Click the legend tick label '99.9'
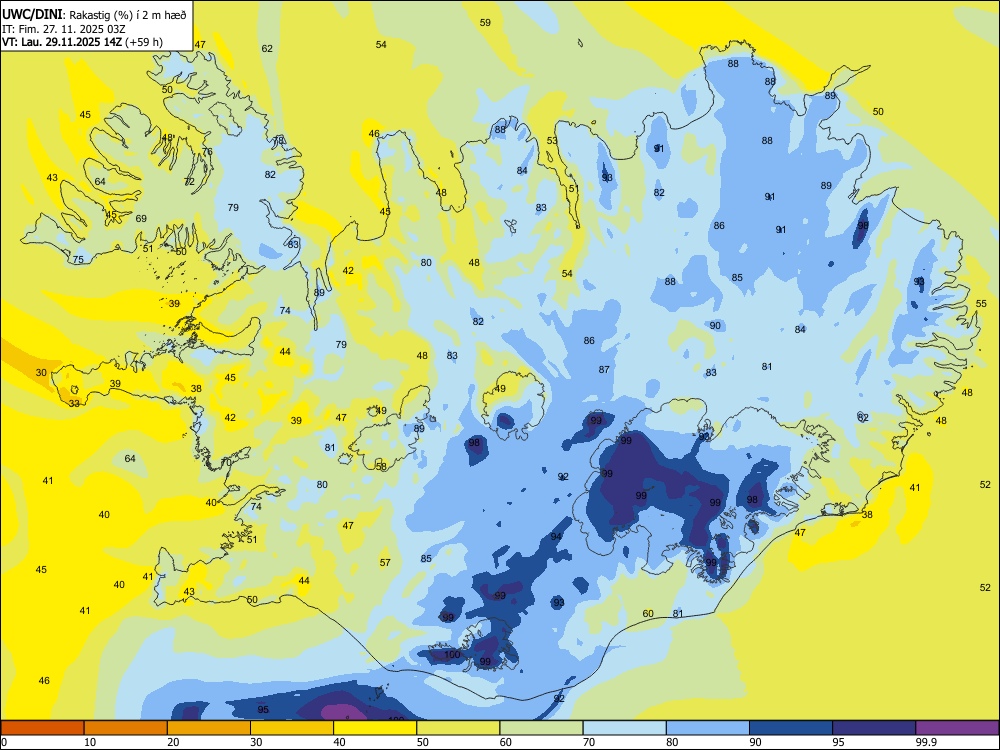The width and height of the screenshot is (1000, 750). pyautogui.click(x=926, y=742)
